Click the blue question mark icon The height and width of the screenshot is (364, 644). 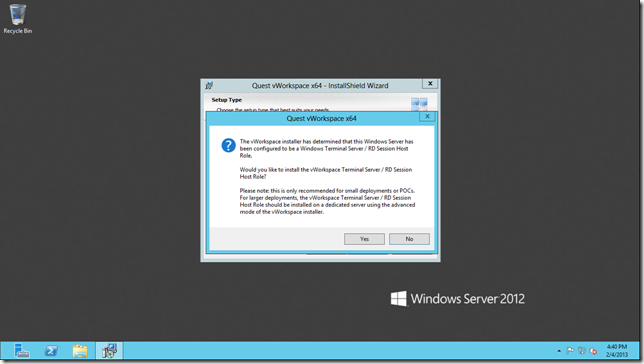[x=228, y=145]
